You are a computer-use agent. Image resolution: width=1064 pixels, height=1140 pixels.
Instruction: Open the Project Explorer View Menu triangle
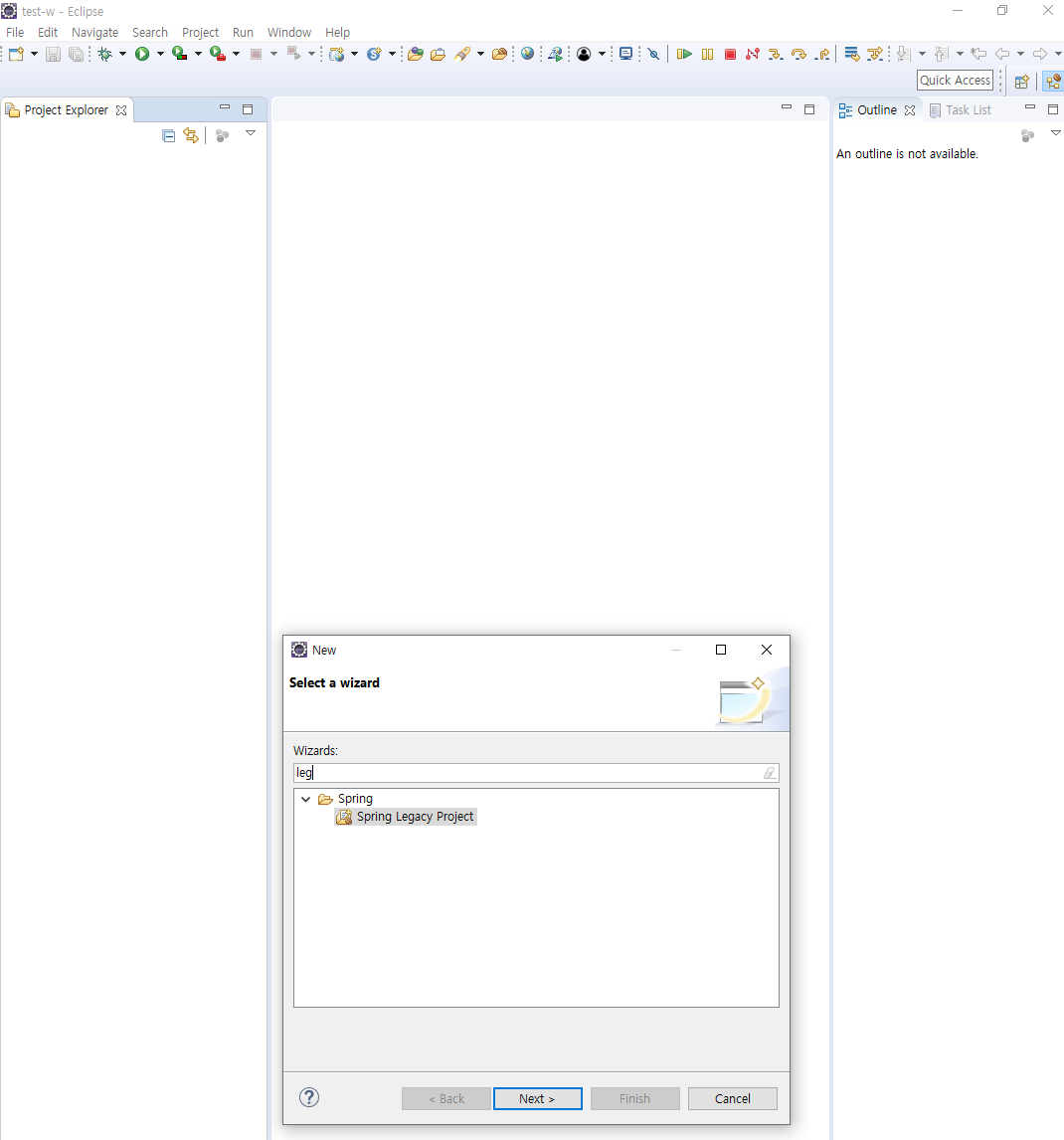(x=251, y=133)
